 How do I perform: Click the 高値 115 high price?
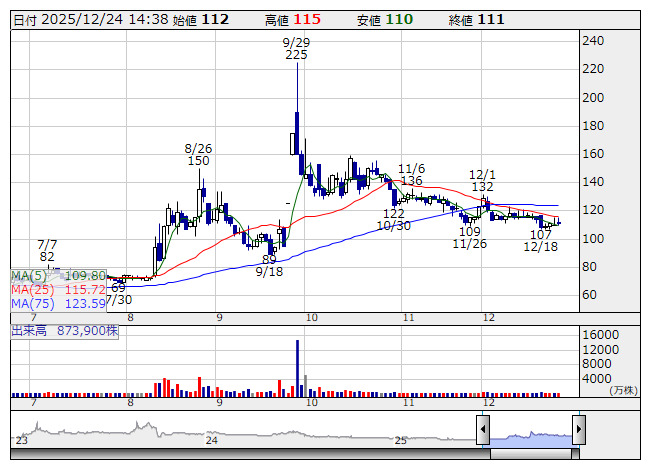tap(293, 20)
